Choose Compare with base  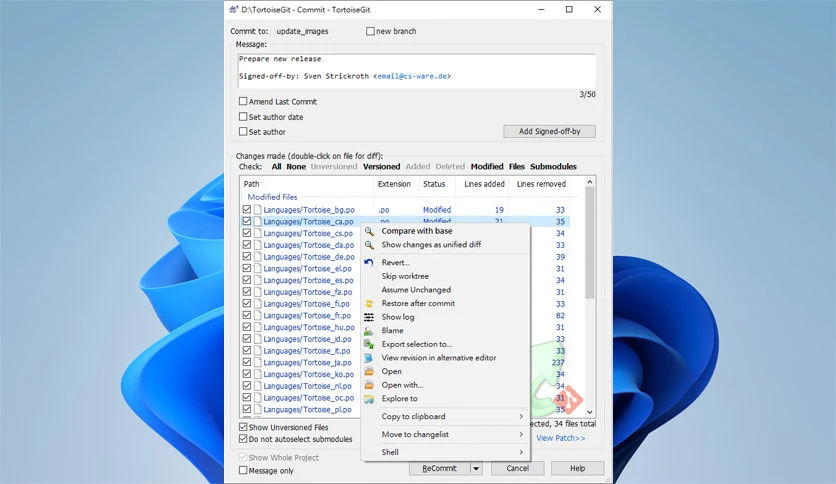pyautogui.click(x=446, y=231)
